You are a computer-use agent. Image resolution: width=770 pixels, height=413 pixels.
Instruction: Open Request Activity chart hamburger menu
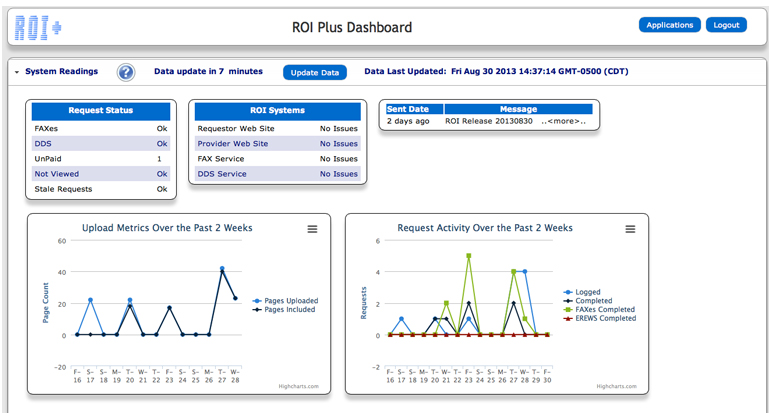[630, 229]
